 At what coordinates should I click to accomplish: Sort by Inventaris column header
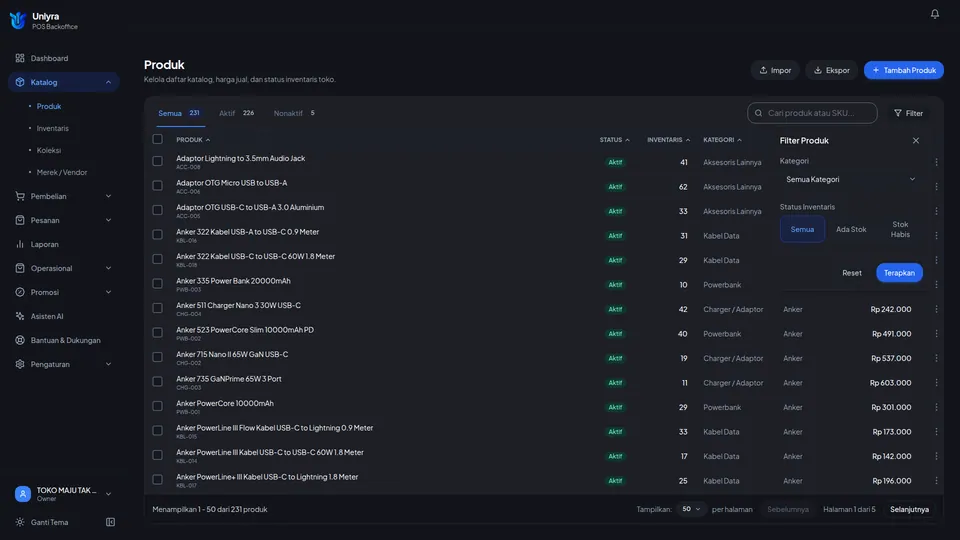pyautogui.click(x=668, y=140)
